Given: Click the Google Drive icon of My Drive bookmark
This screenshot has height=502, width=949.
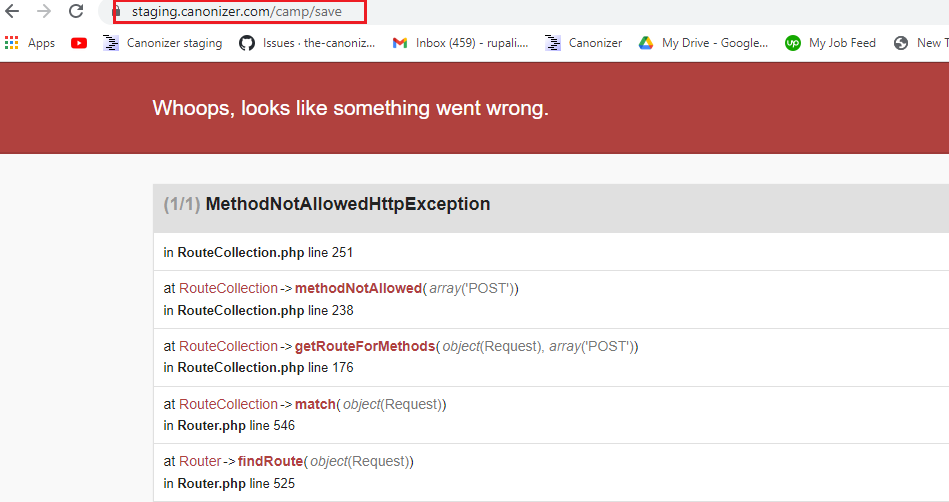Looking at the screenshot, I should 646,43.
